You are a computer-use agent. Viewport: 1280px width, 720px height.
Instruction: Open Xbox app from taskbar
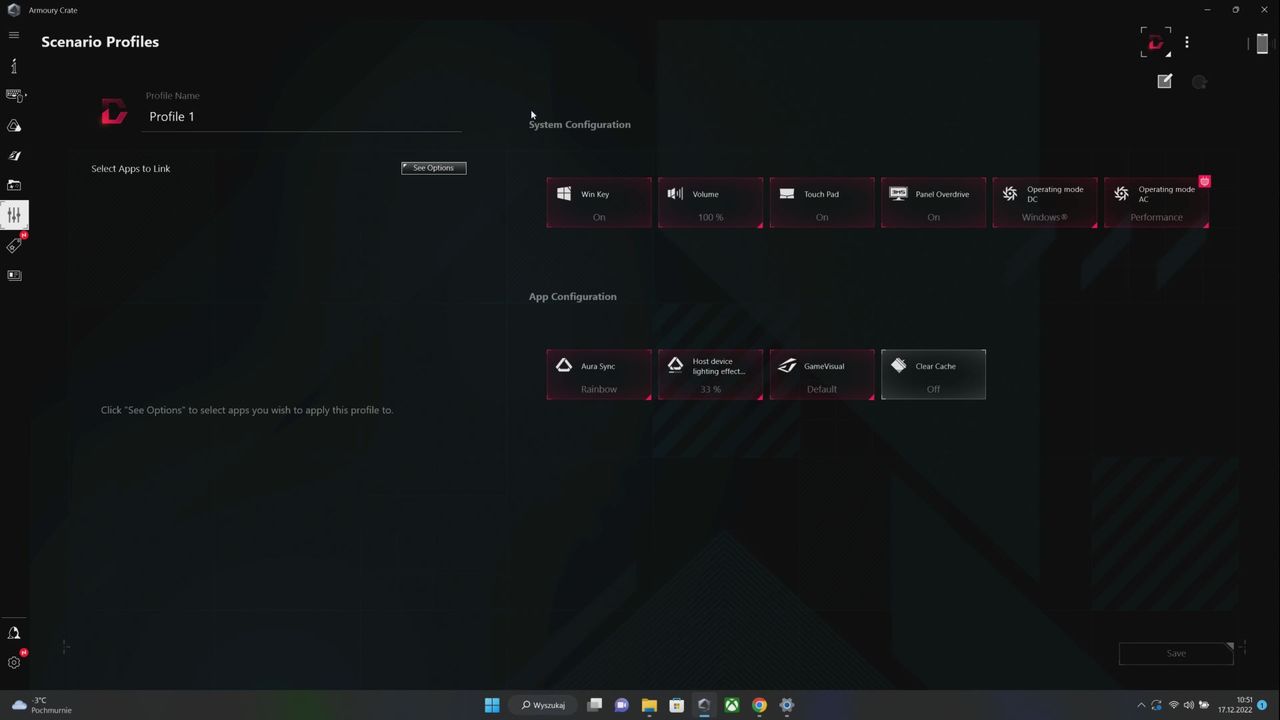coord(732,705)
